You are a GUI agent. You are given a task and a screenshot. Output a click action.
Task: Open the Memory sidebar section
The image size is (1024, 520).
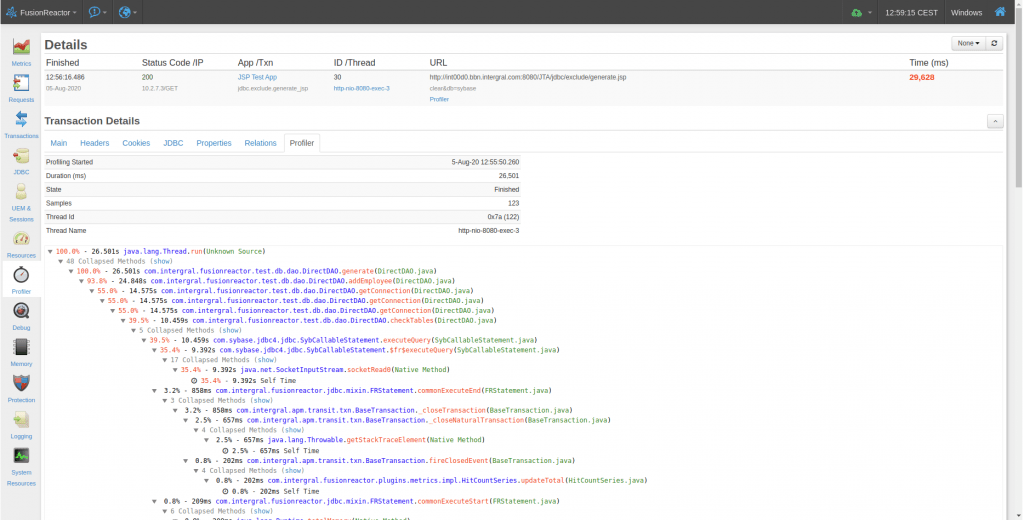coord(21,353)
